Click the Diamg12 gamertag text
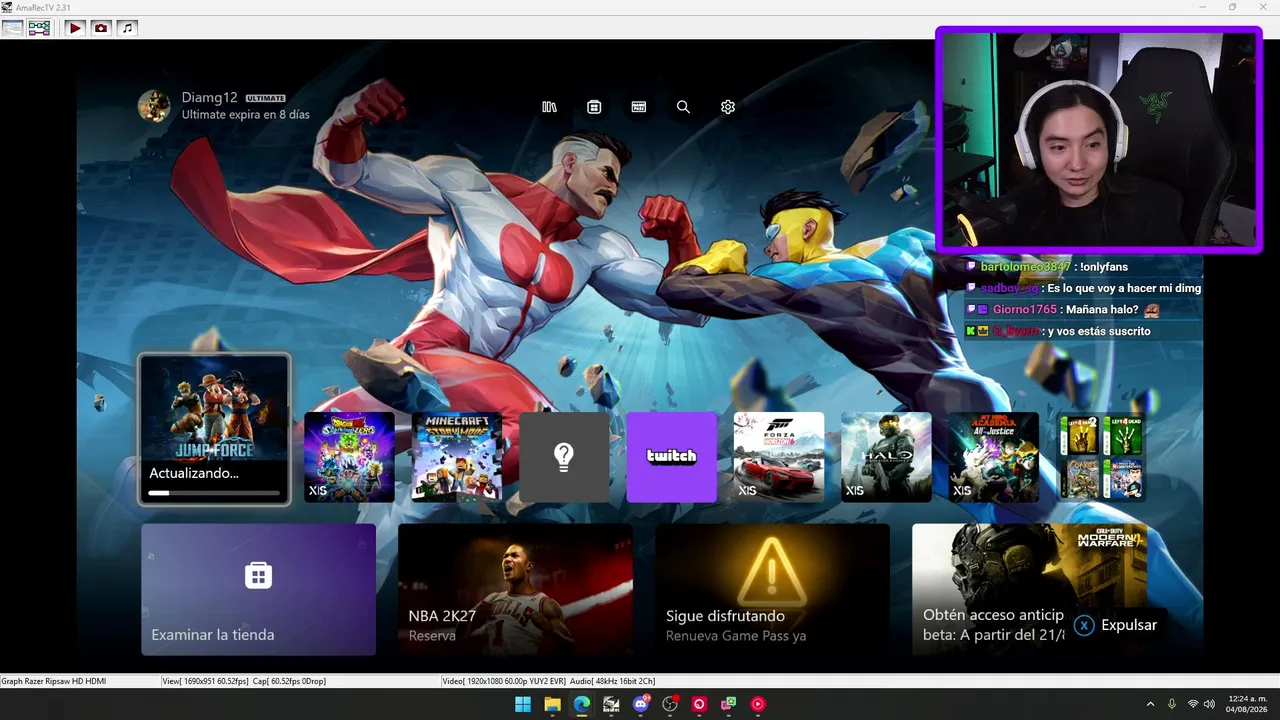Image resolution: width=1280 pixels, height=720 pixels. pos(209,98)
